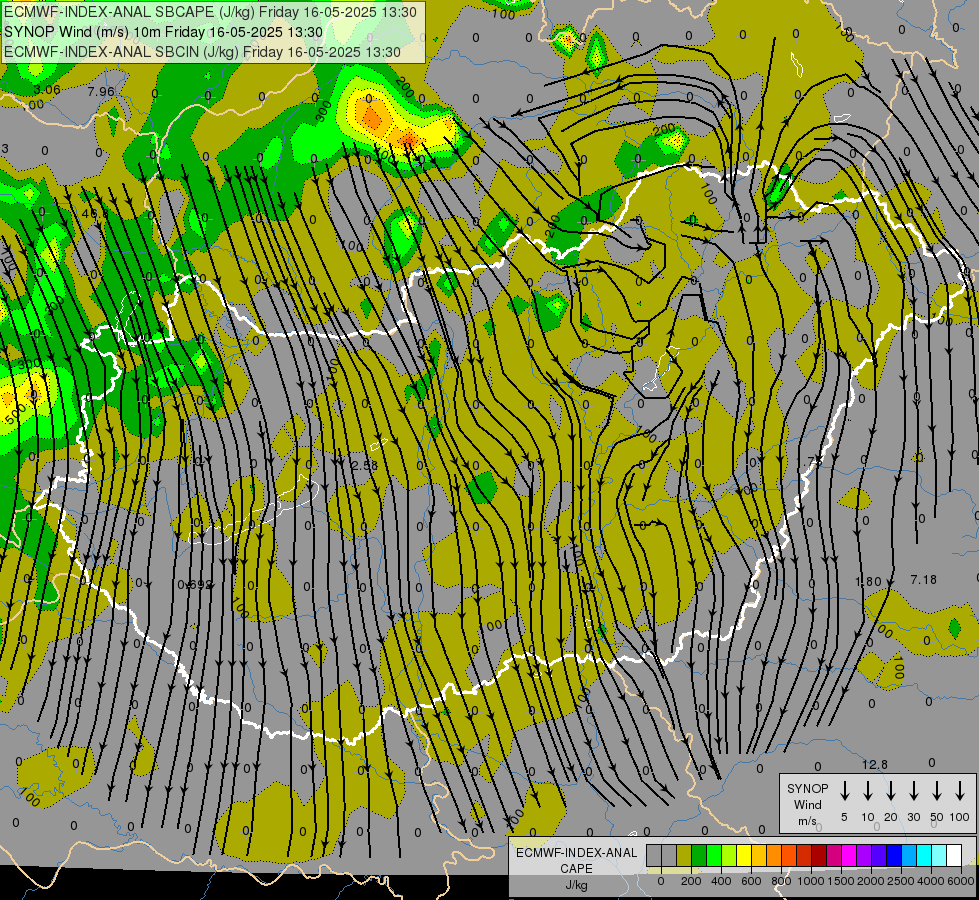Click the m/s unit label in wind legend
Screen dimensions: 979x900
807,821
